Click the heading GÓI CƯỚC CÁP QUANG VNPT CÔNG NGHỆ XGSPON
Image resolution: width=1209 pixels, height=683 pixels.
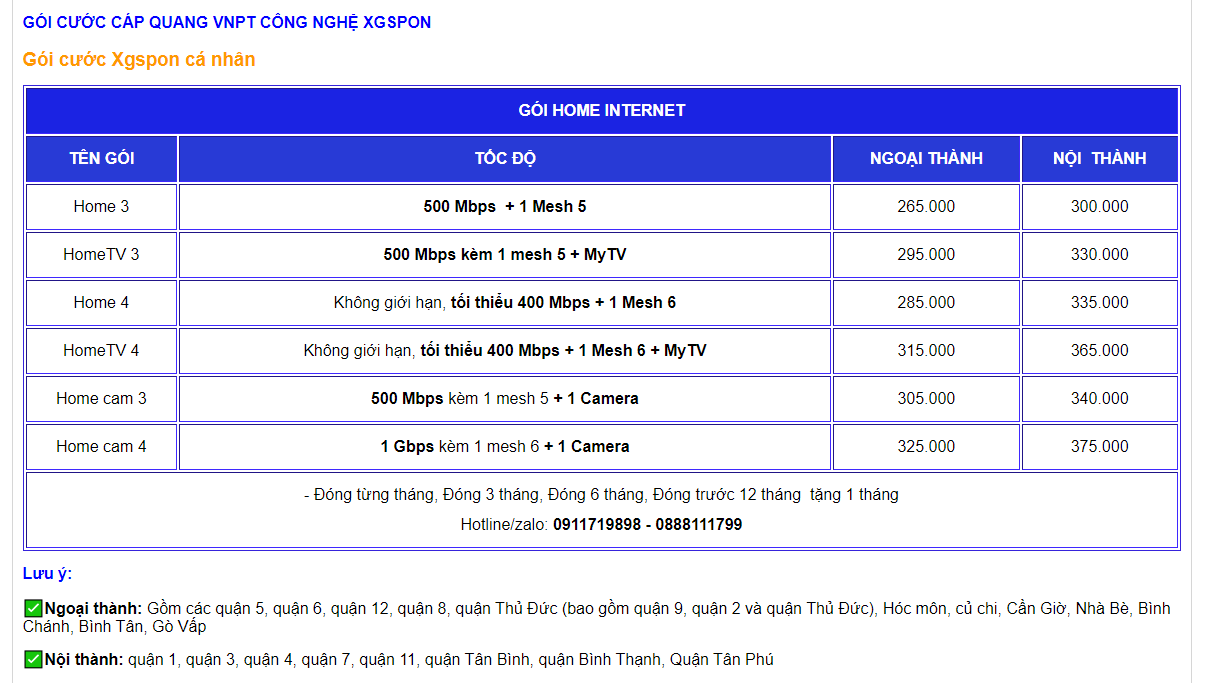tap(227, 22)
